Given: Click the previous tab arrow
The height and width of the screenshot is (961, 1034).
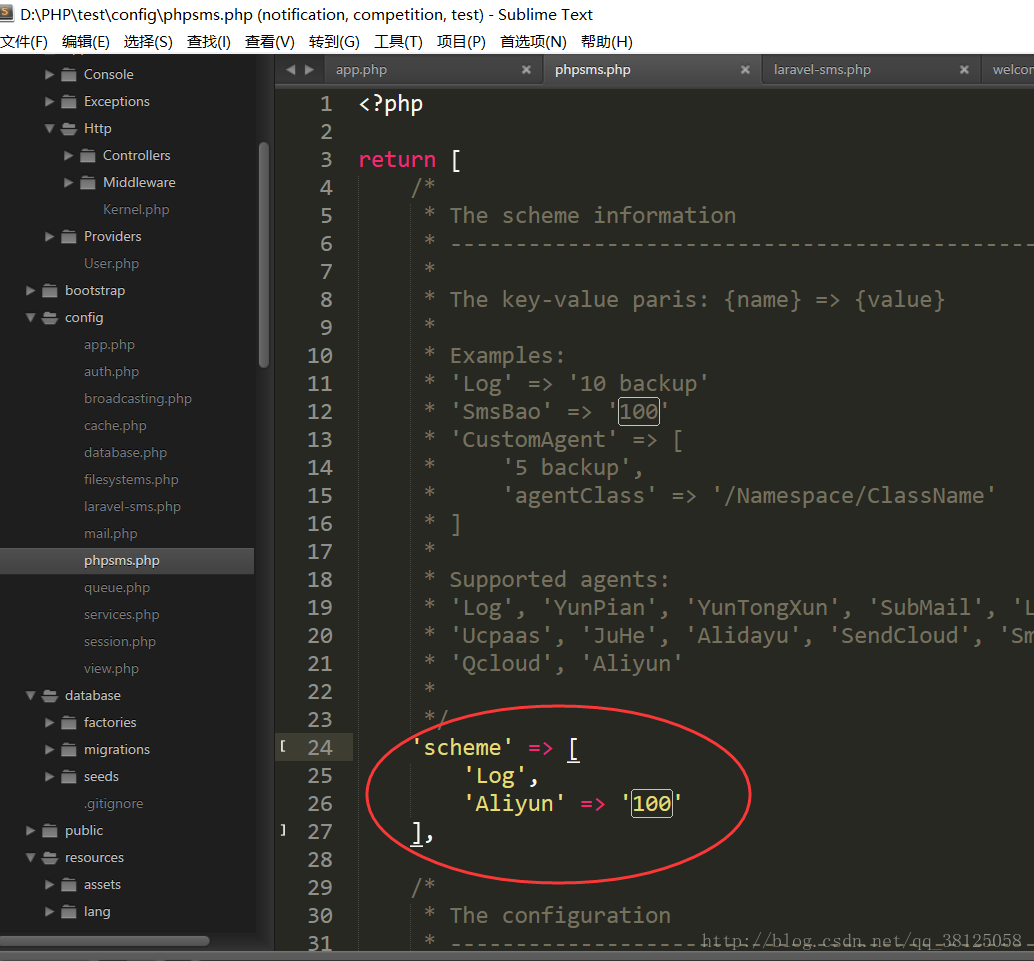Looking at the screenshot, I should click(291, 70).
